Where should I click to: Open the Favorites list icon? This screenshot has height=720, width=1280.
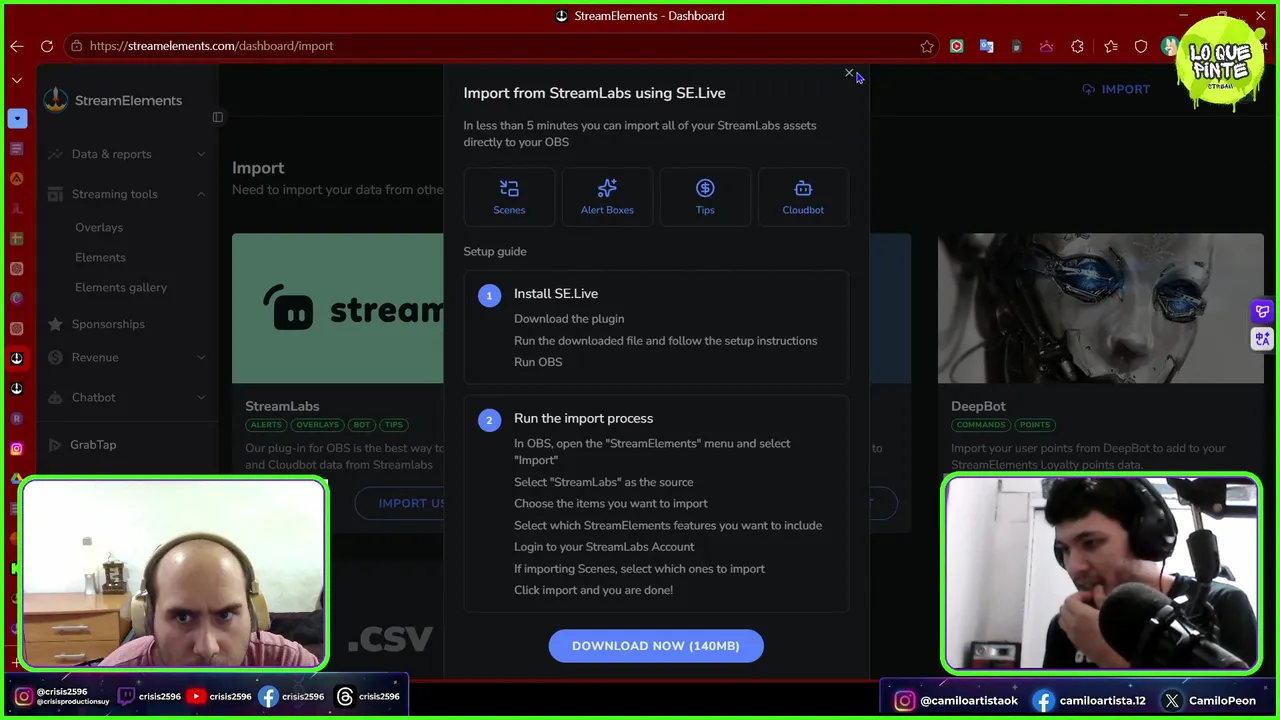click(1110, 46)
